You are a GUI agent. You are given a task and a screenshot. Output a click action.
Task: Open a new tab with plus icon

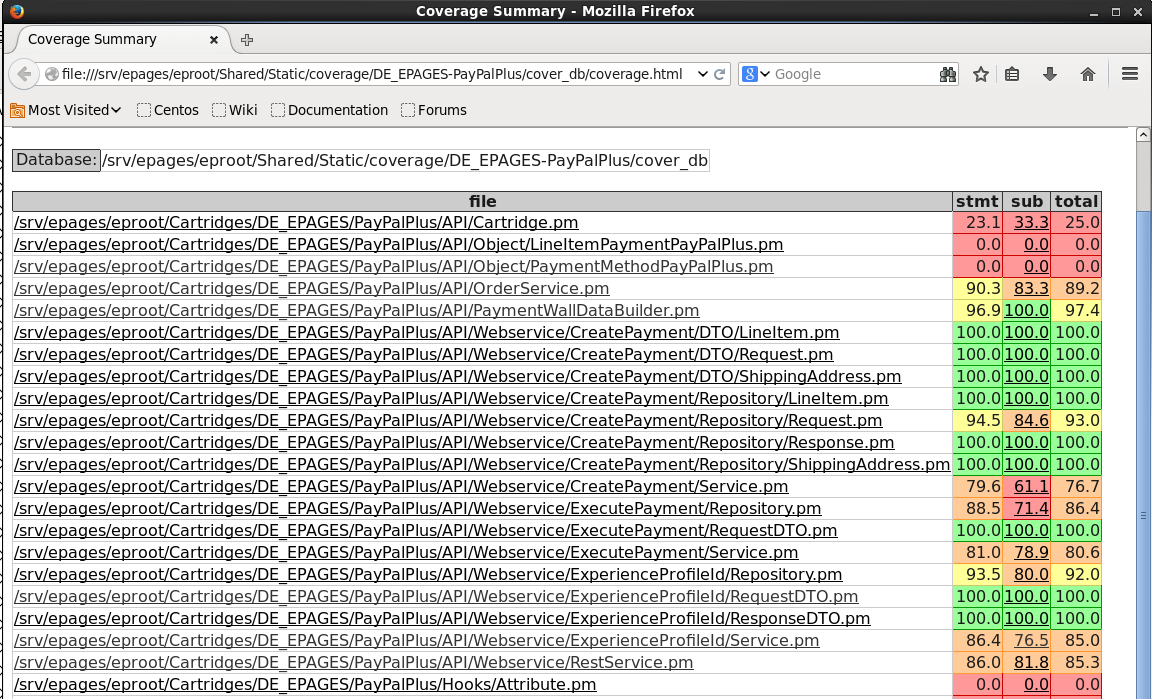coord(247,40)
